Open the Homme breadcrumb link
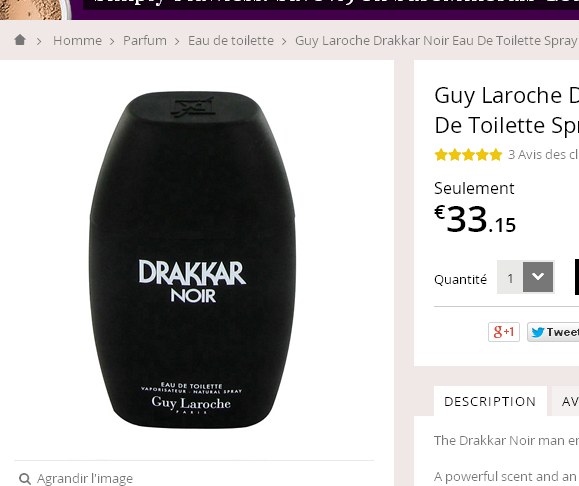Screen dimensions: 579x486 click(x=77, y=41)
